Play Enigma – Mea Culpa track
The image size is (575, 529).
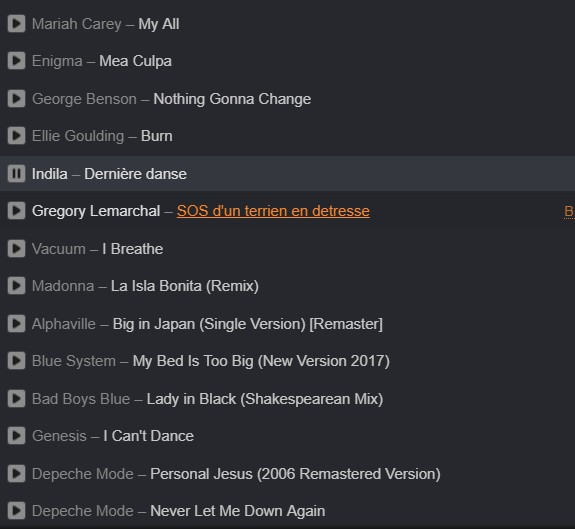tap(17, 61)
